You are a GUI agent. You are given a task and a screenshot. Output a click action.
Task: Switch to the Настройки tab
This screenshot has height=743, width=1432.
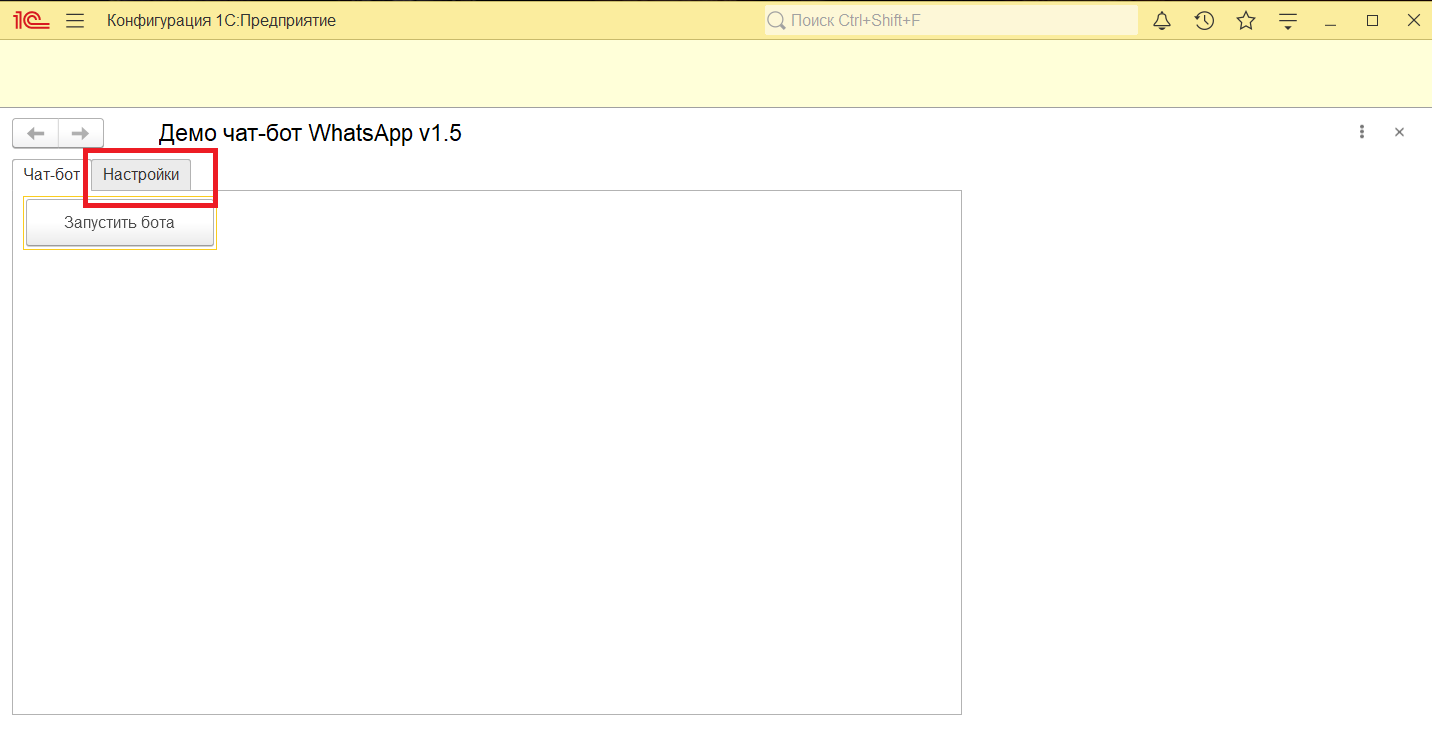tap(140, 174)
